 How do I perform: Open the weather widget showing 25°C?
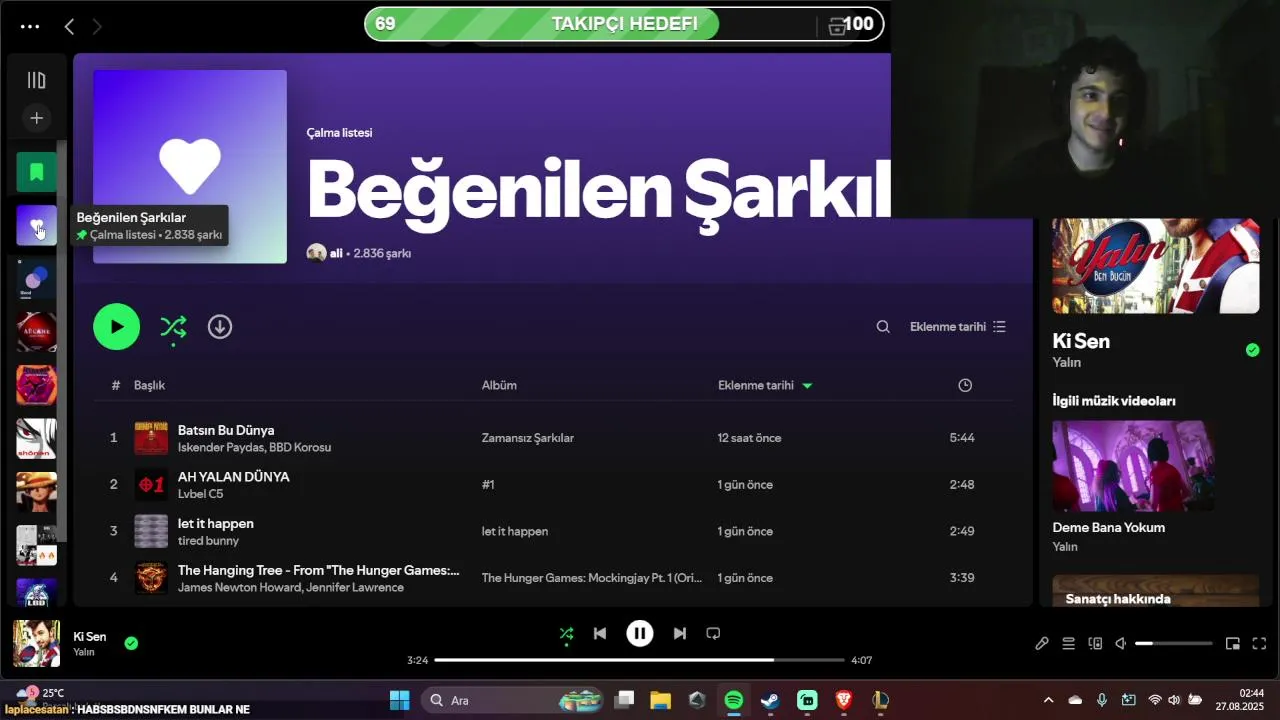pos(40,693)
